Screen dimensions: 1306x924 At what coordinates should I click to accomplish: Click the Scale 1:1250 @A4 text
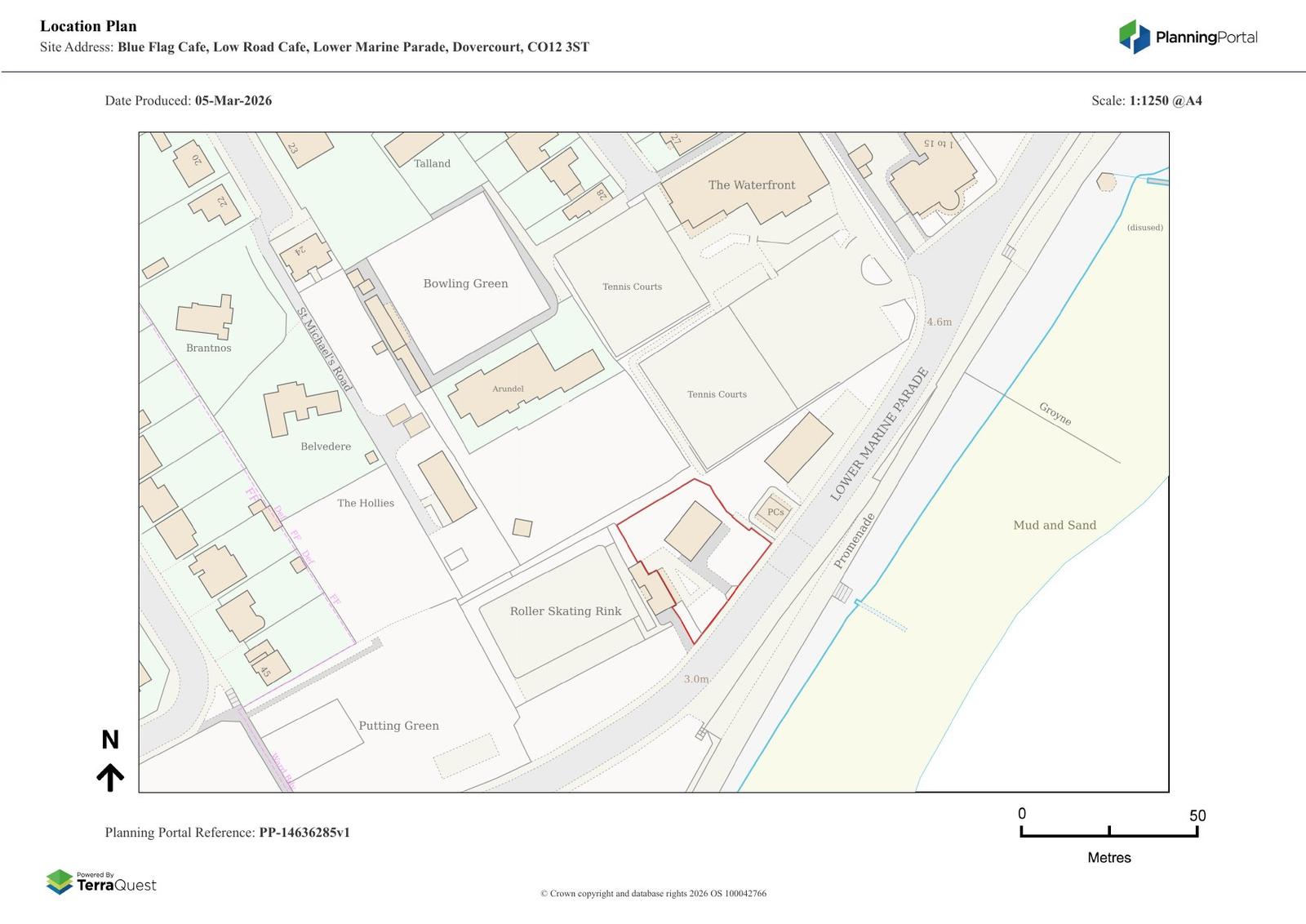[1146, 101]
